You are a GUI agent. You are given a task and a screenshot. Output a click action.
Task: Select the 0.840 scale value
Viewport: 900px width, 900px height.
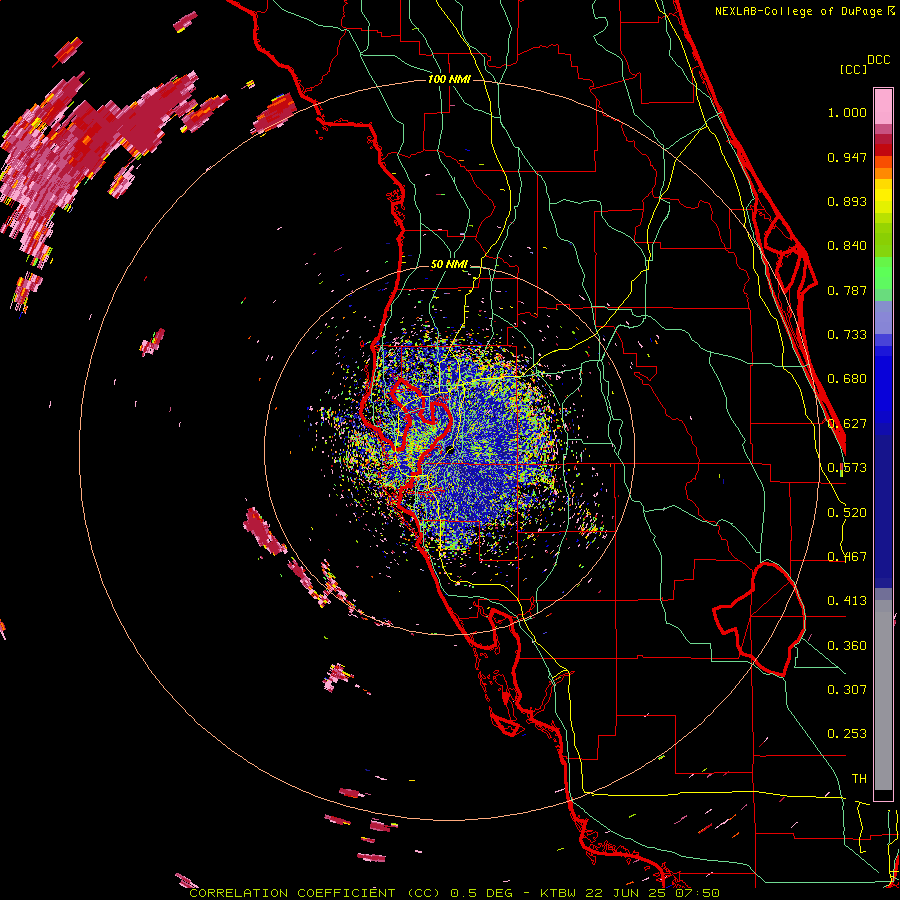point(847,246)
